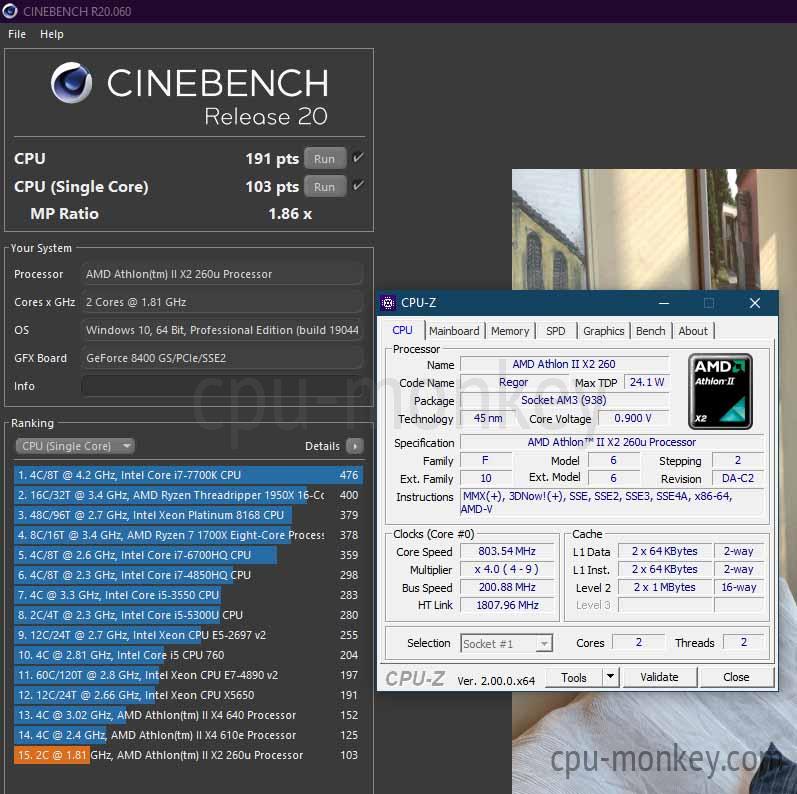Screen dimensions: 797x794
Task: Switch to the About tab in CPU-Z
Action: [x=693, y=331]
